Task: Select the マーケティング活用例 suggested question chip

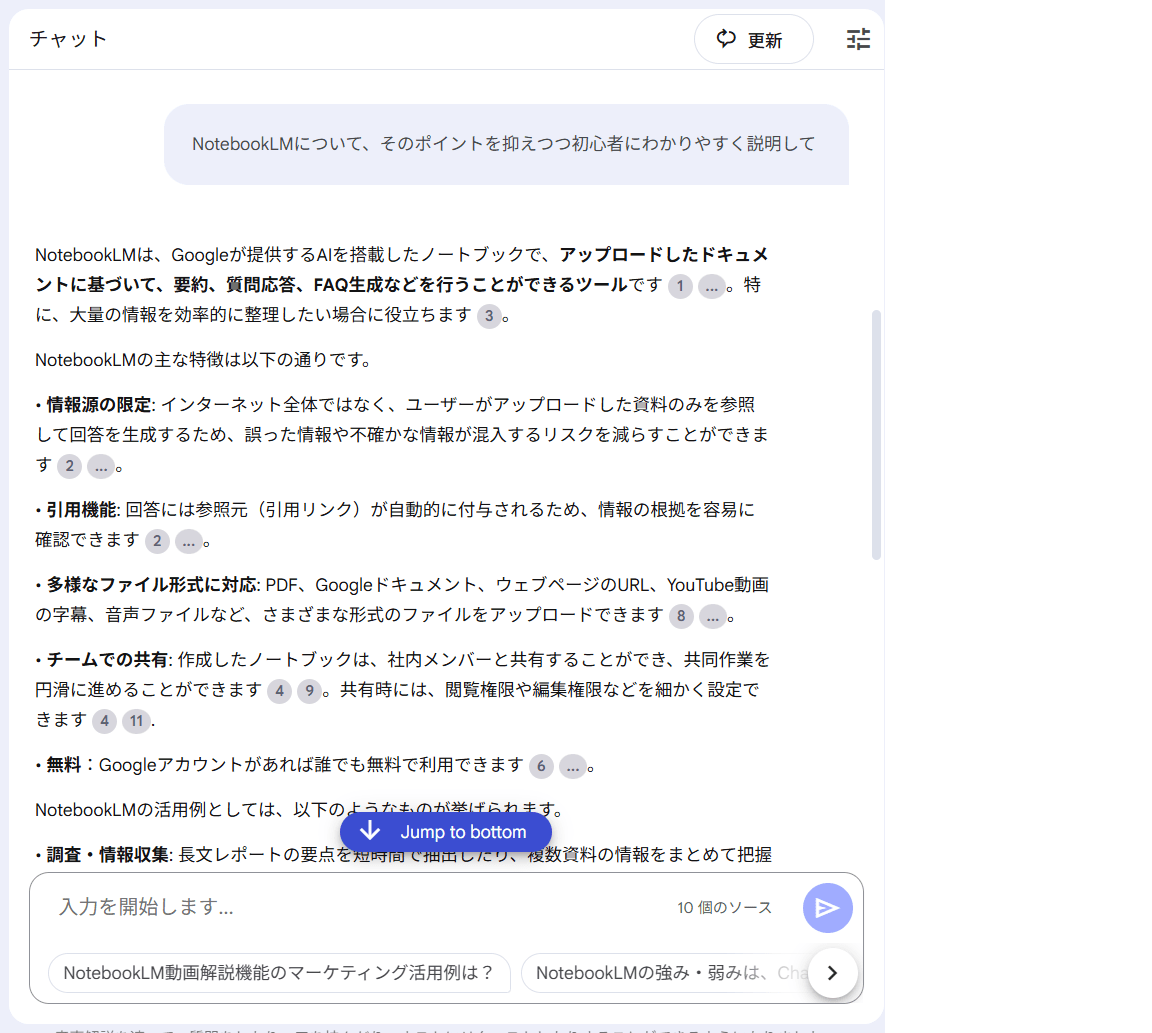Action: [279, 972]
